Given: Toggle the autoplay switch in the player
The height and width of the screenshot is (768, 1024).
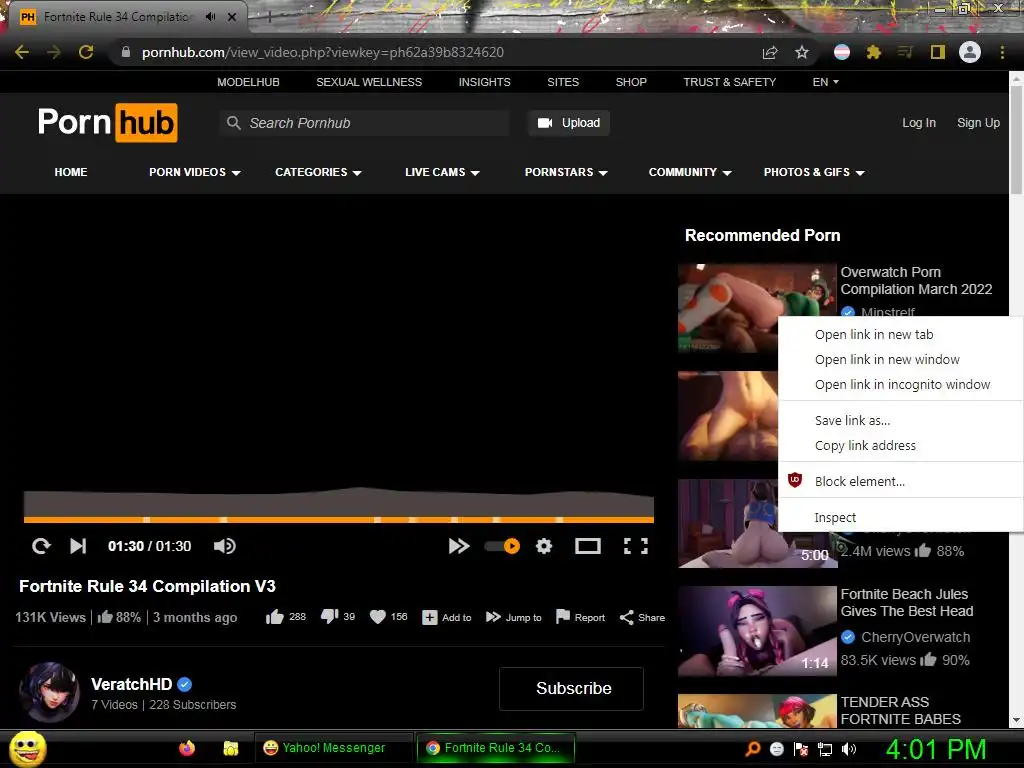Looking at the screenshot, I should pos(502,546).
